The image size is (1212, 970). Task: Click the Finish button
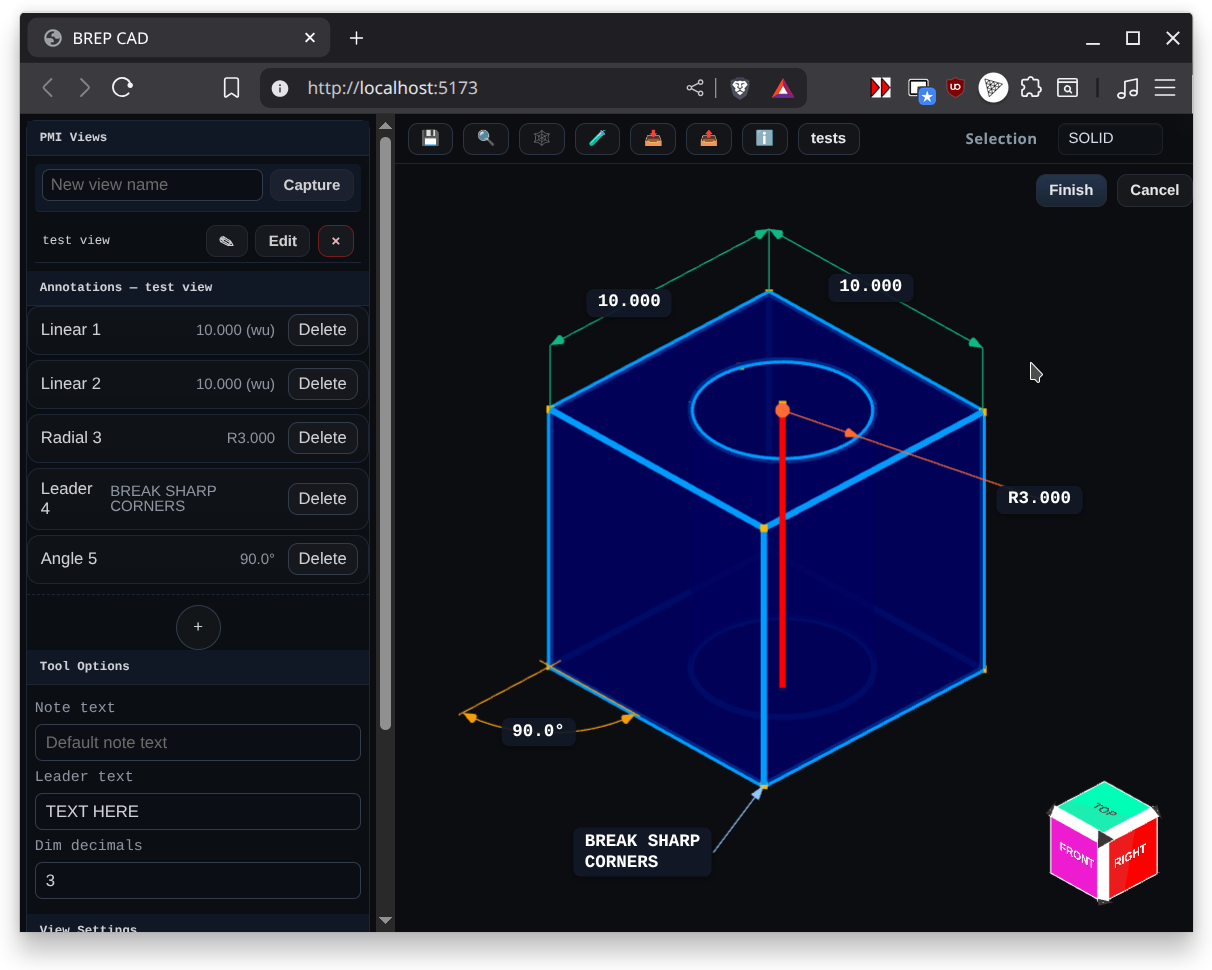pos(1070,190)
